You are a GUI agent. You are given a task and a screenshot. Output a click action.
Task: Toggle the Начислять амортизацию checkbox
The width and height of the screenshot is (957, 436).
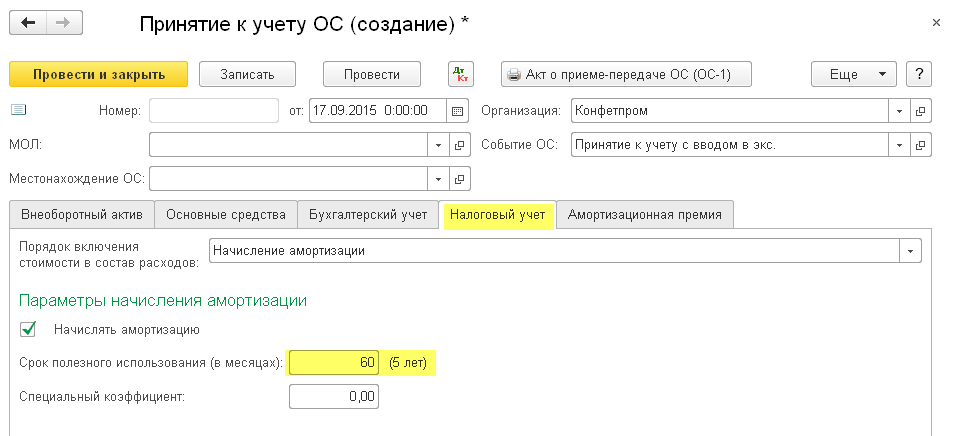(x=28, y=328)
